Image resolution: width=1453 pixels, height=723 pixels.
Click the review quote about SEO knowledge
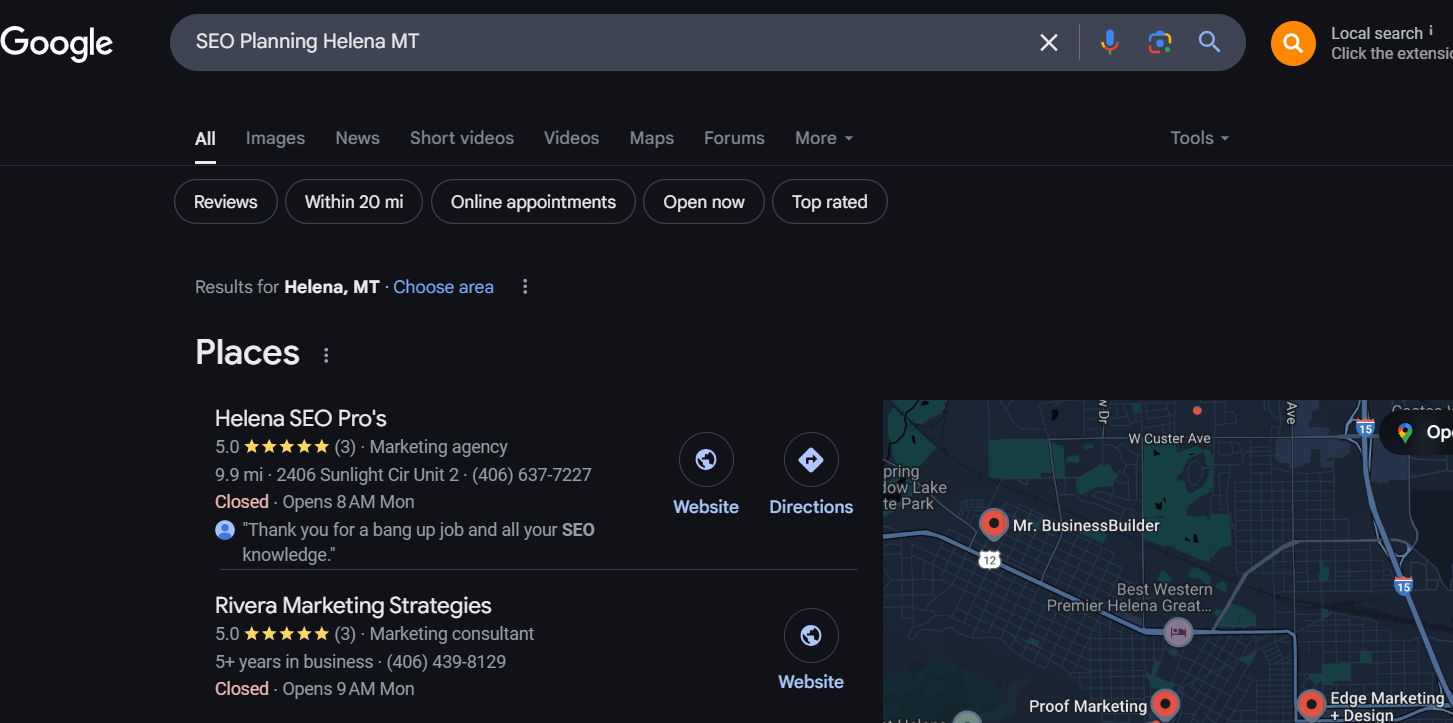[418, 542]
